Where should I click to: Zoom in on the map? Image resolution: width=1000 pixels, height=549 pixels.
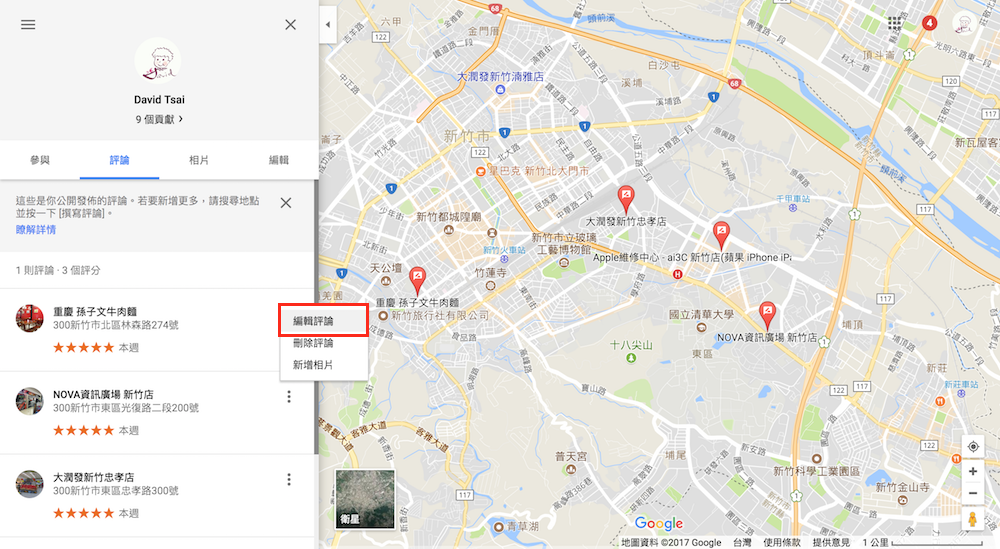coord(973,471)
